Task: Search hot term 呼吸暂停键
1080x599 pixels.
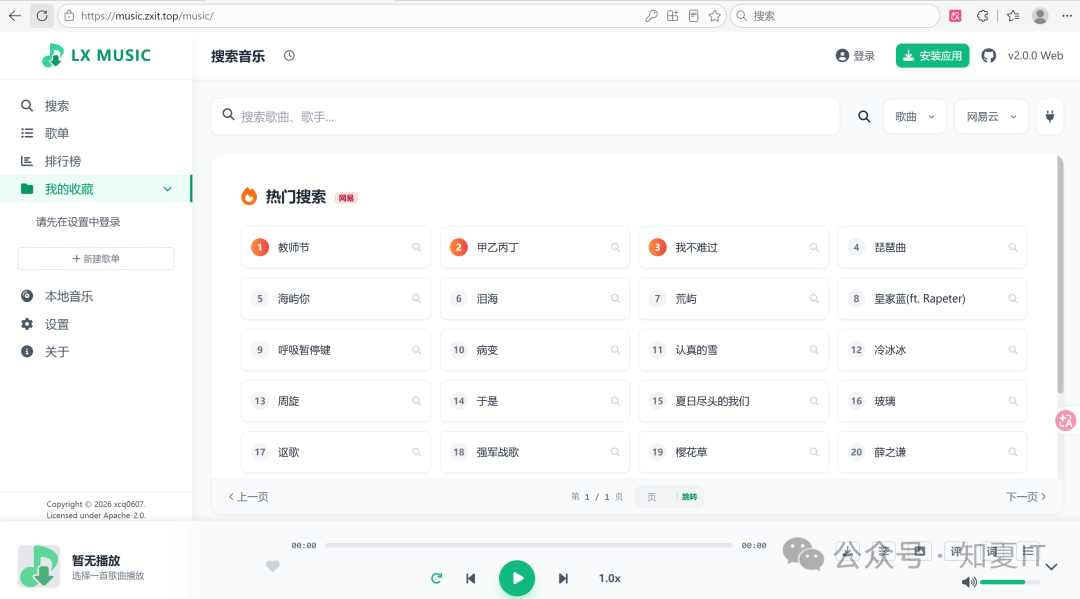Action: point(336,350)
